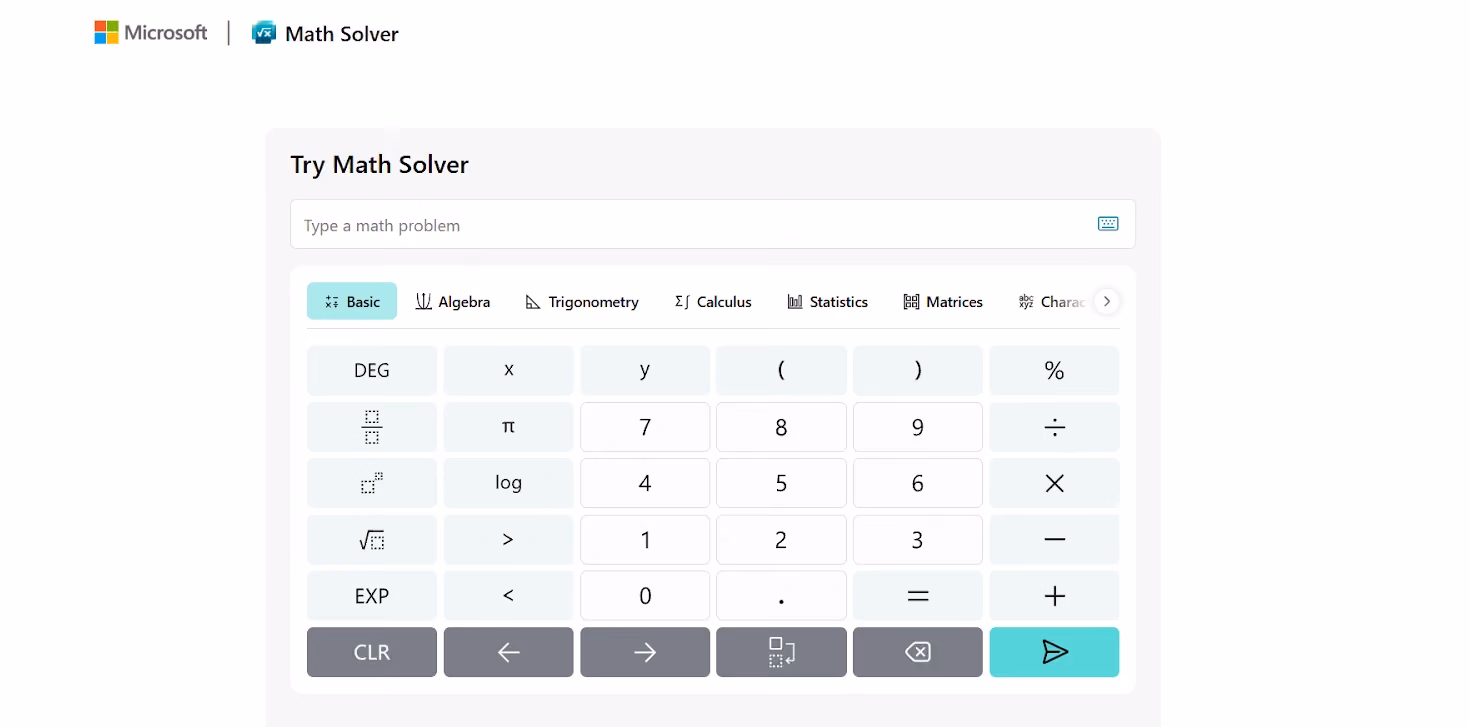The height and width of the screenshot is (727, 1470).
Task: Click the greater than key
Action: [x=509, y=540]
